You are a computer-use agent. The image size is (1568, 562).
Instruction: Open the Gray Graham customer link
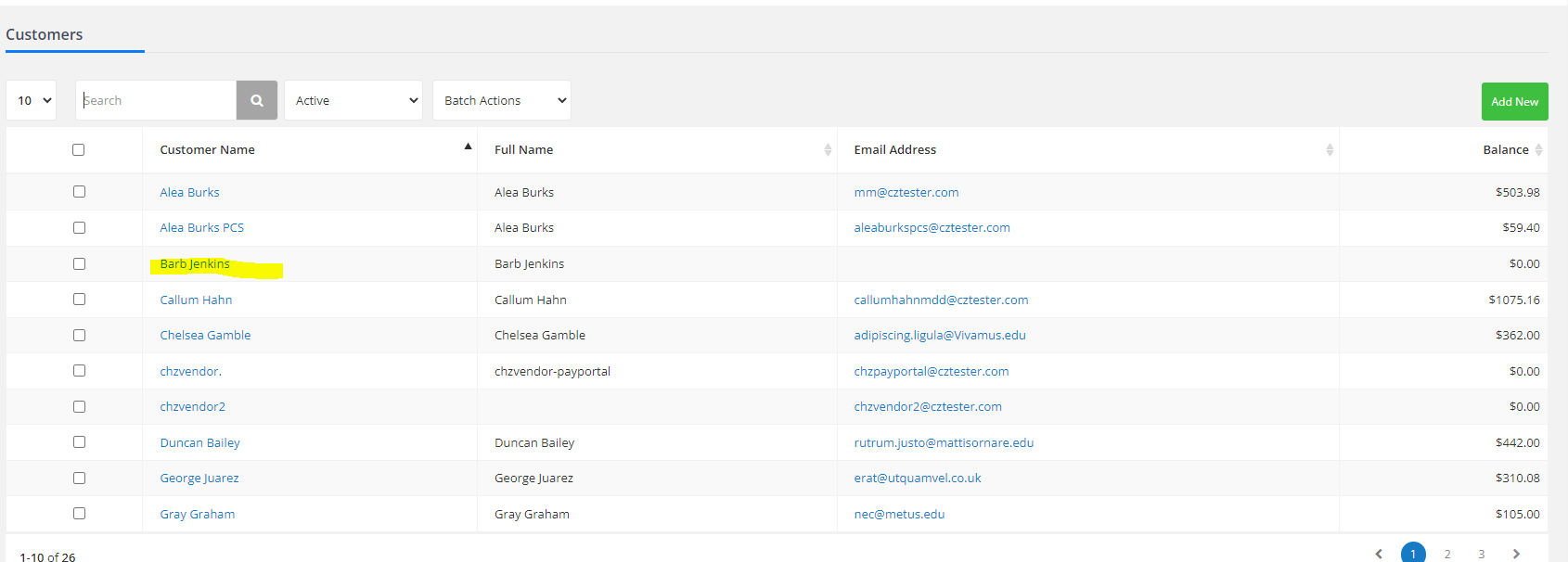click(x=197, y=514)
